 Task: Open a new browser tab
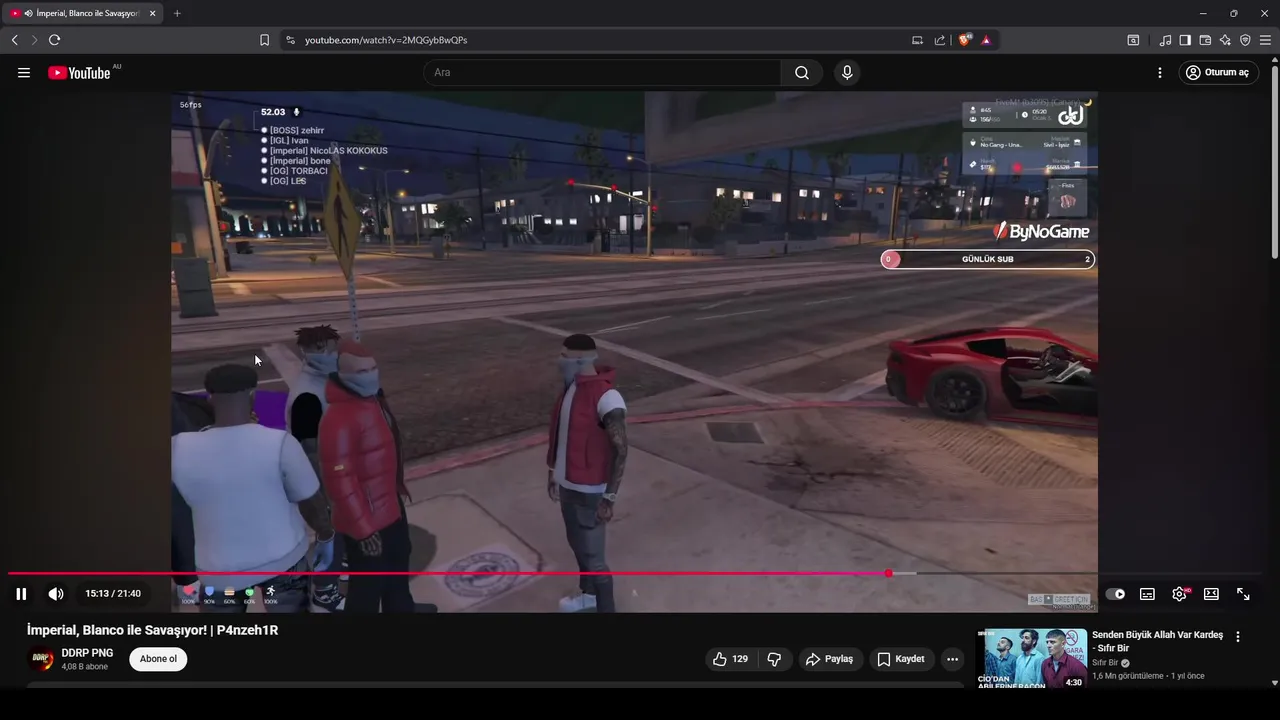point(177,13)
